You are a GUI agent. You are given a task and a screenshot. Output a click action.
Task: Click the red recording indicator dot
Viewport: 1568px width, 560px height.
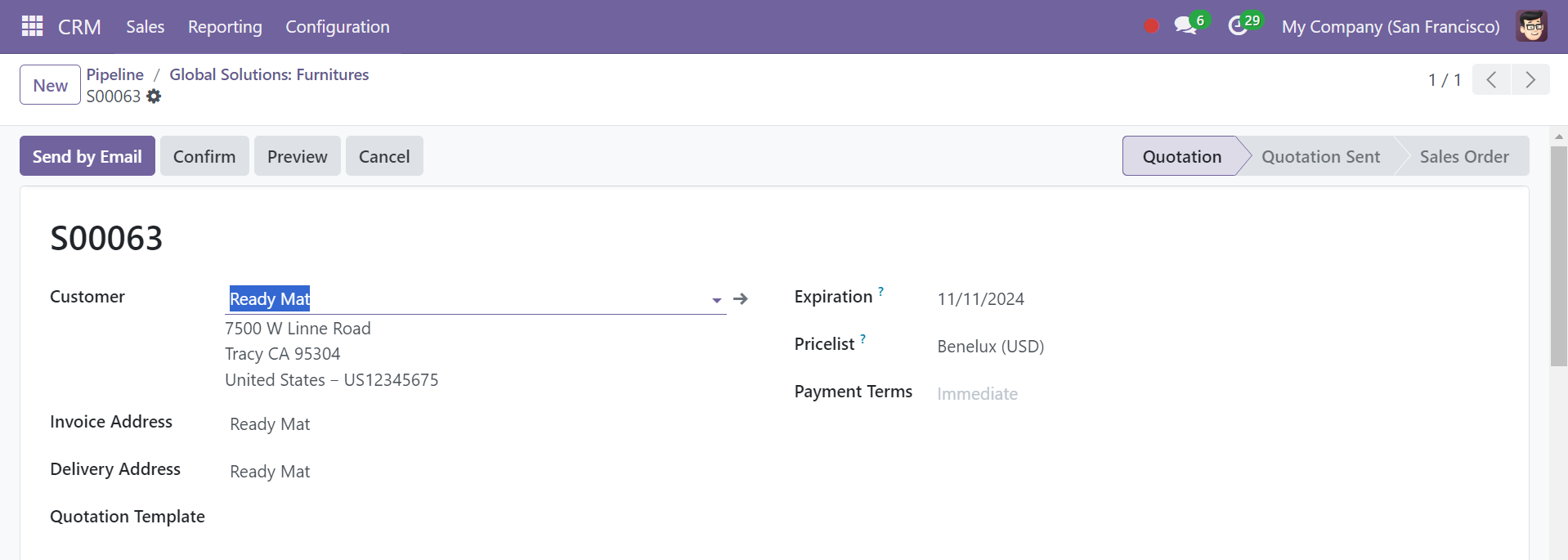1151,26
